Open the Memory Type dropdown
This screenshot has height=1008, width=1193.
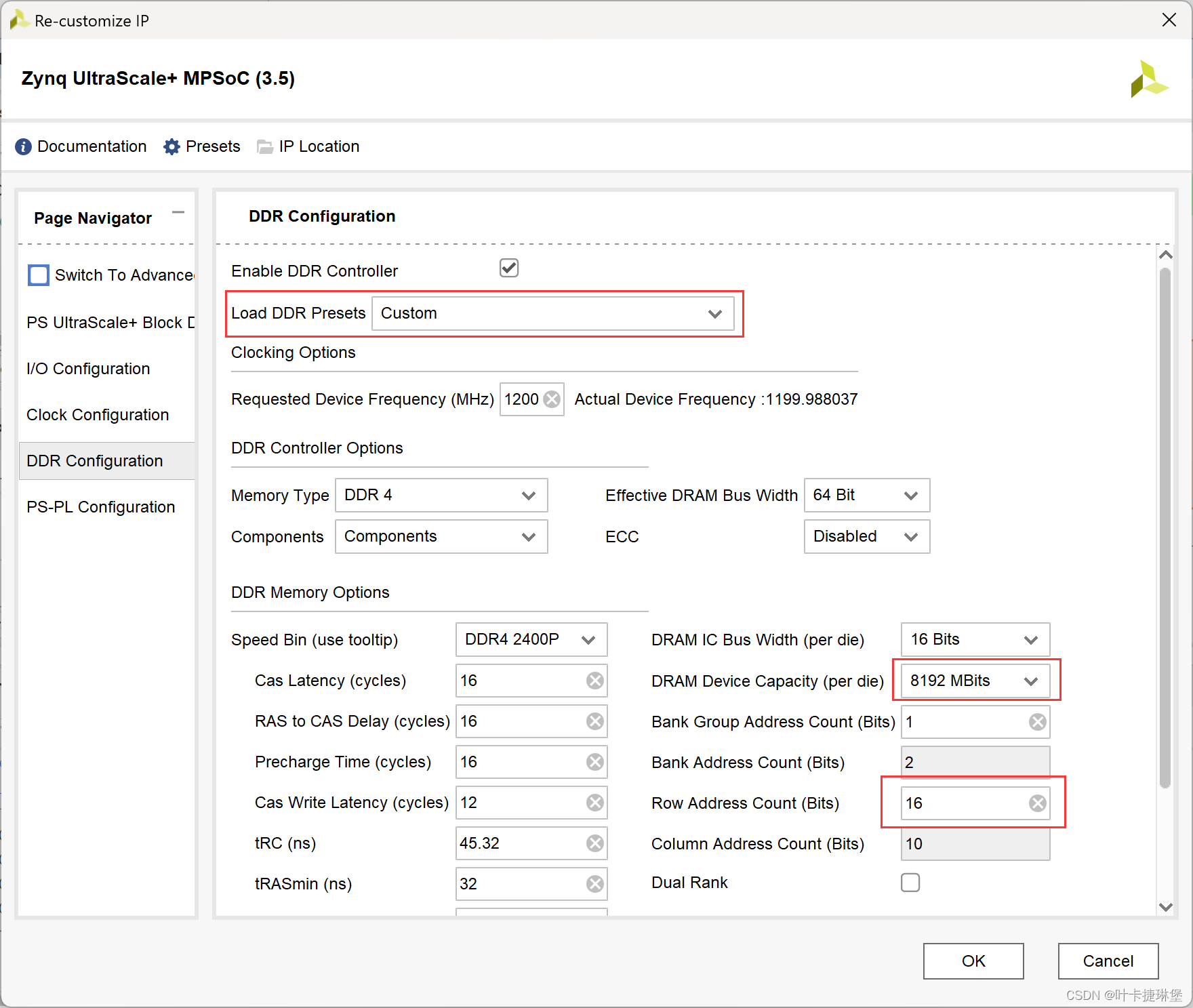[x=441, y=496]
